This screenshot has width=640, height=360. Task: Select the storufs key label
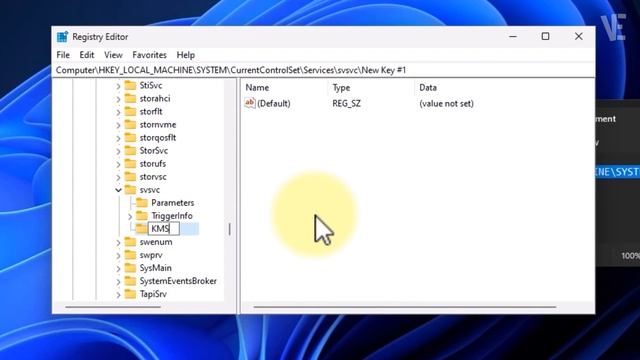click(x=153, y=164)
